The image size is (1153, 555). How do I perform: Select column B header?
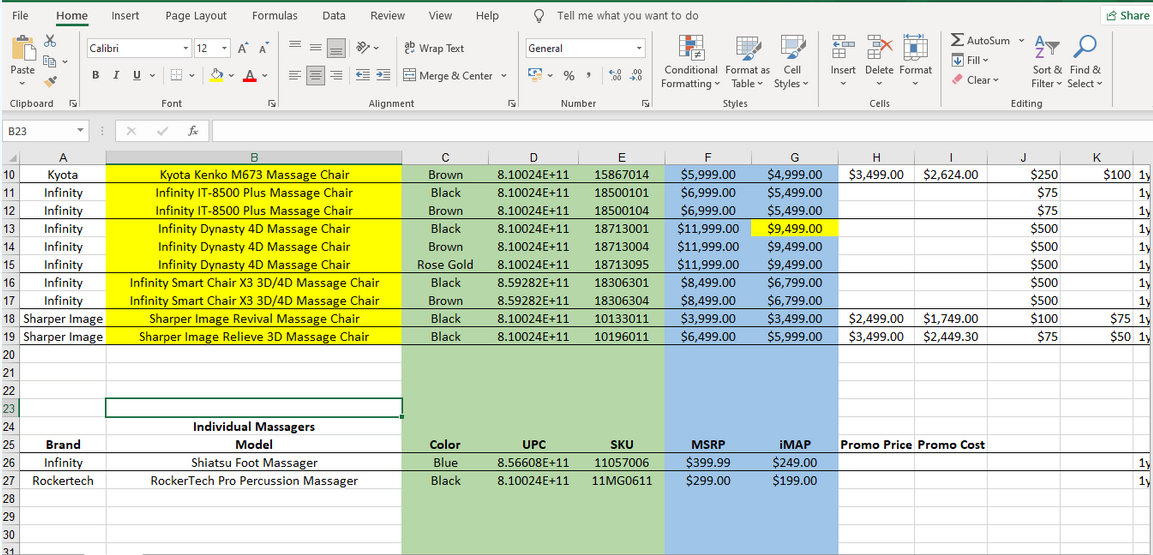[x=254, y=157]
